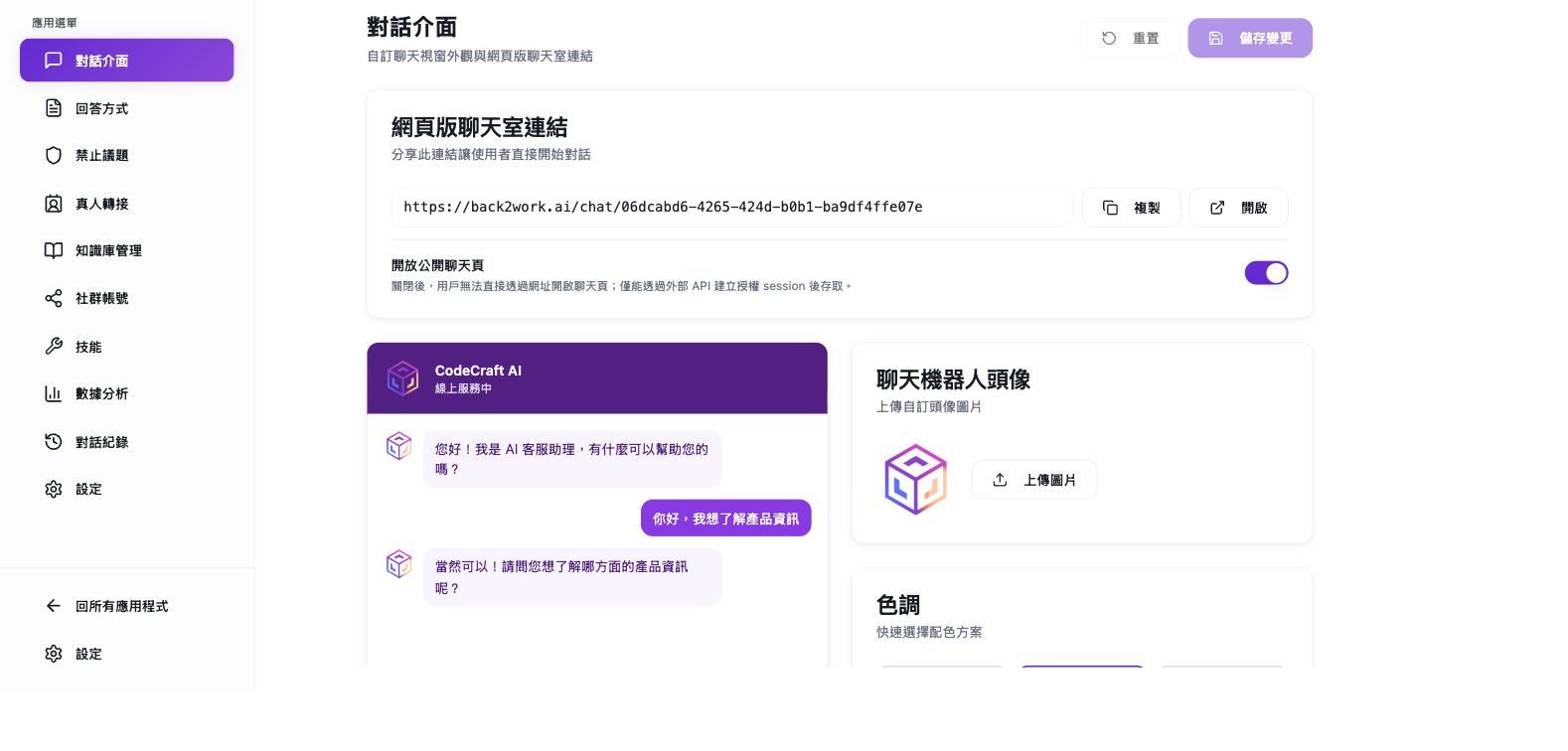Click the 儲存變更 save button
This screenshot has height=751, width=1568.
pyautogui.click(x=1250, y=38)
